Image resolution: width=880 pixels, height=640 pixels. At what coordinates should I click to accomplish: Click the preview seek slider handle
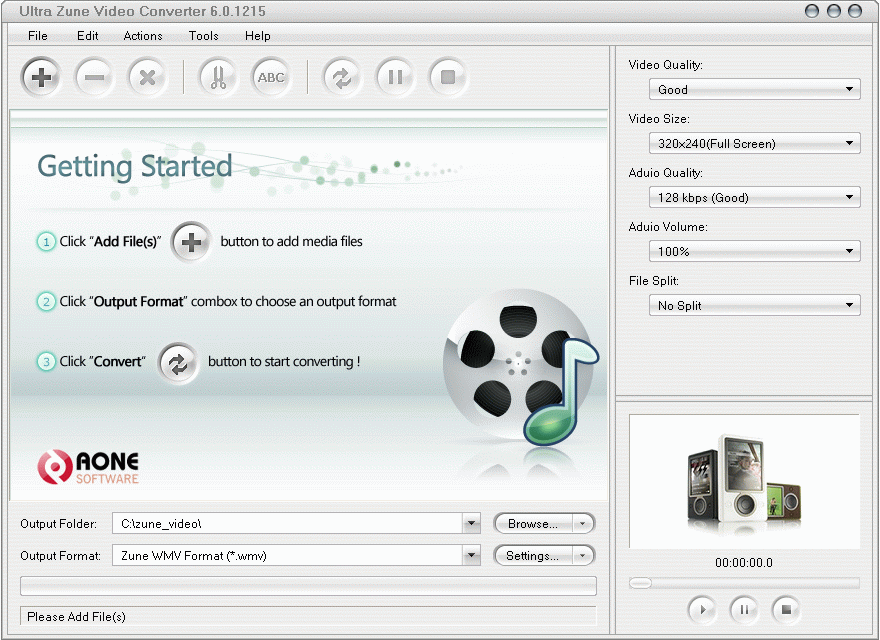point(640,583)
